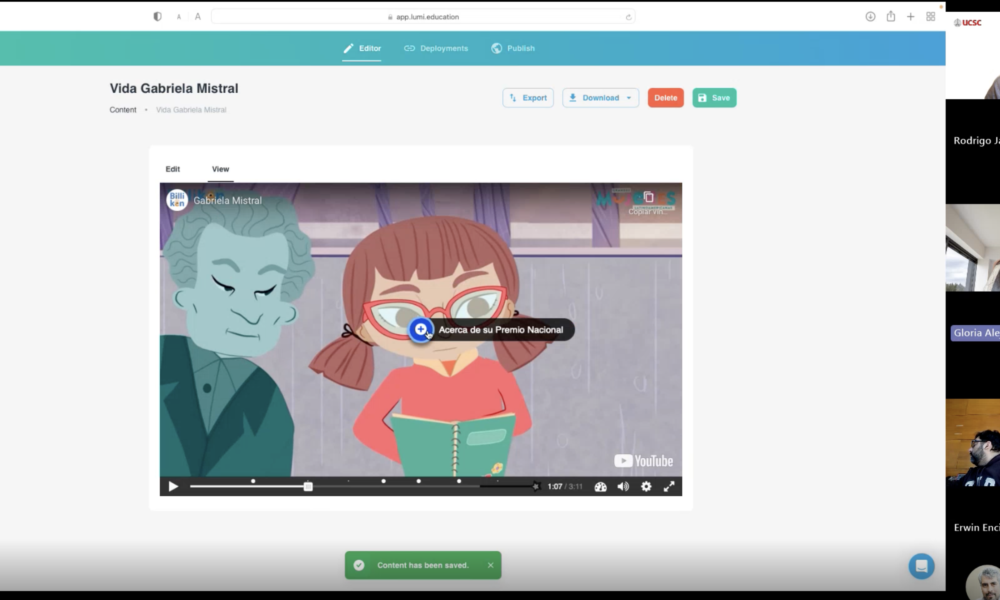
Task: Click the Billiken channel avatar
Action: tap(177, 200)
